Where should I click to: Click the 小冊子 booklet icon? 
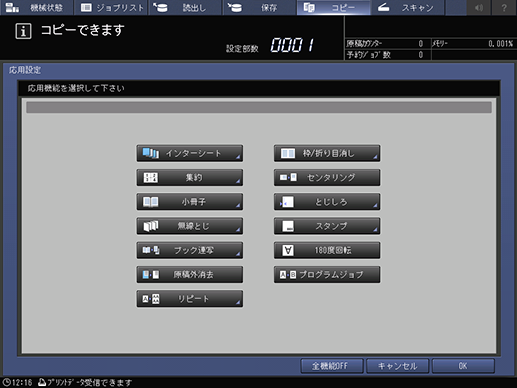pos(151,202)
